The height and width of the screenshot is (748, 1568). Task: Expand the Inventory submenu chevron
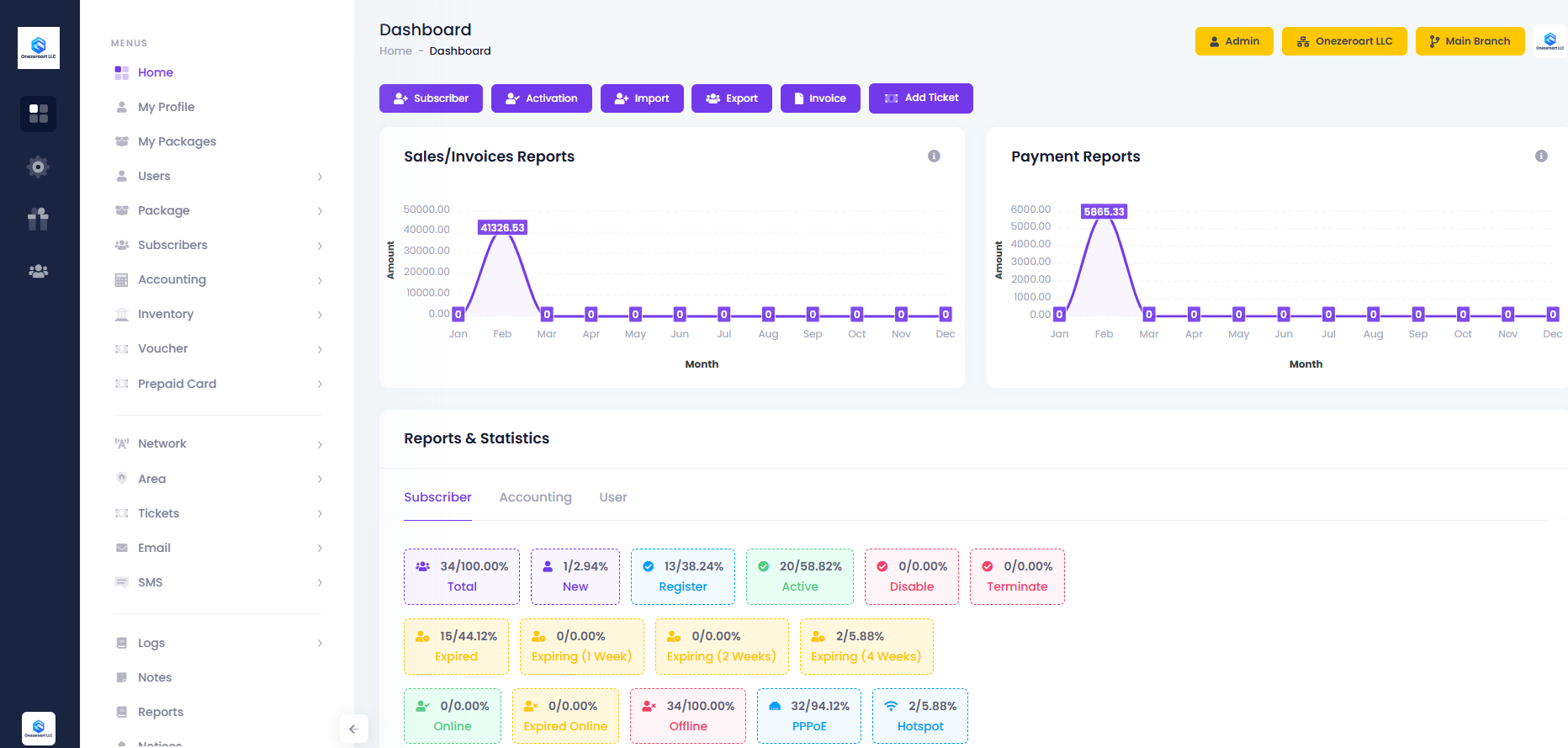click(x=320, y=315)
